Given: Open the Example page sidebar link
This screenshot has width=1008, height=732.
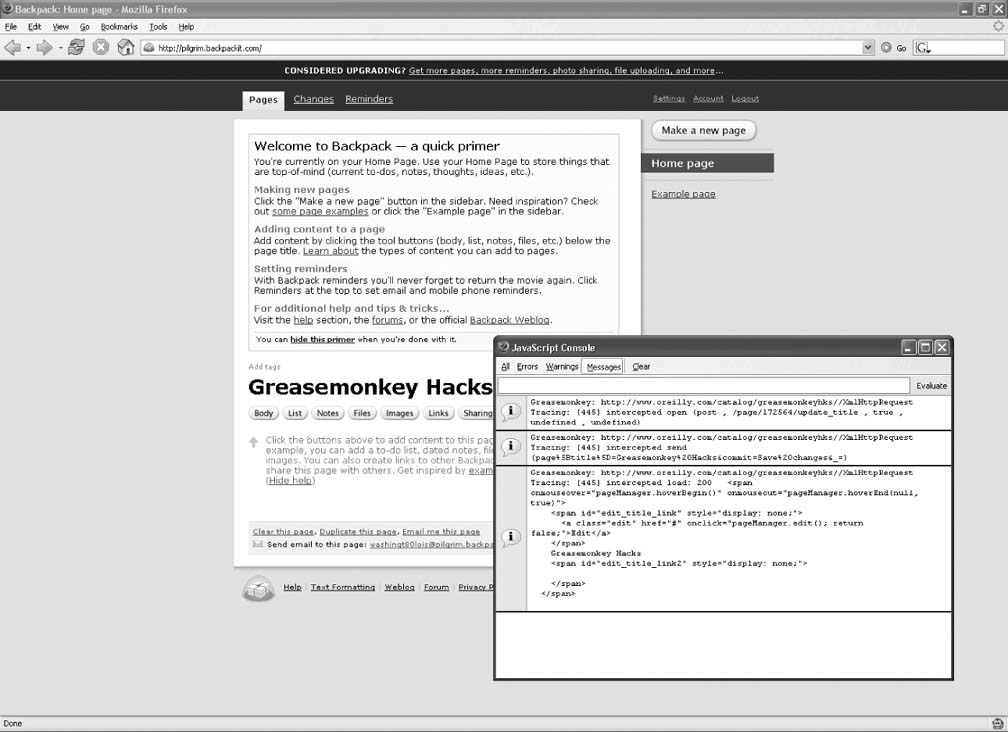Looking at the screenshot, I should point(683,194).
